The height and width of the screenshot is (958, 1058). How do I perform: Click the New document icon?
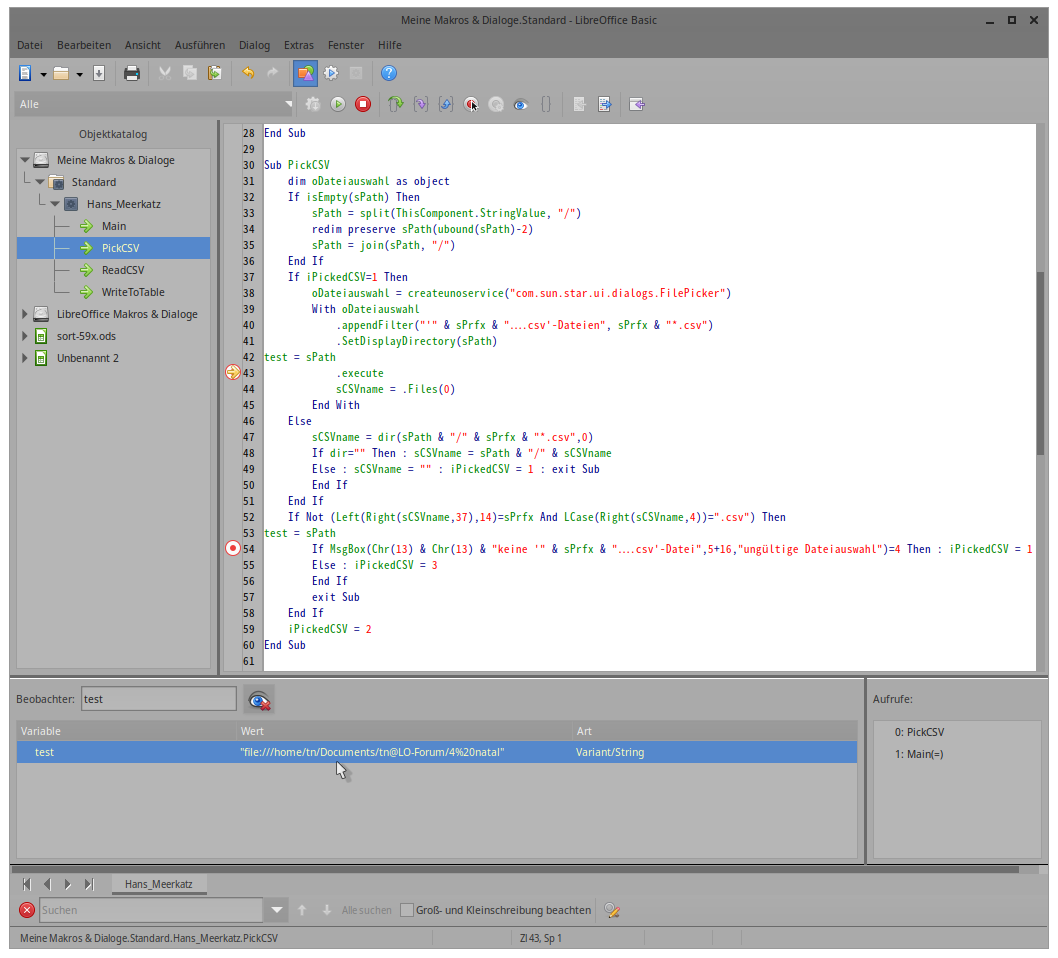pos(25,73)
